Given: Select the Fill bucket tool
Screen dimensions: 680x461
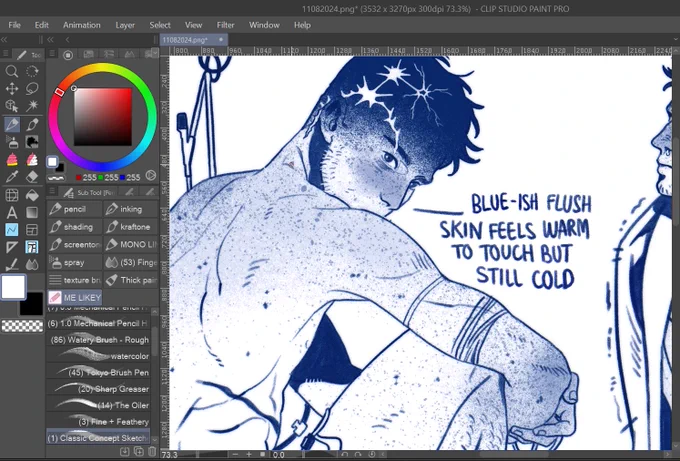Looking at the screenshot, I should point(32,195).
